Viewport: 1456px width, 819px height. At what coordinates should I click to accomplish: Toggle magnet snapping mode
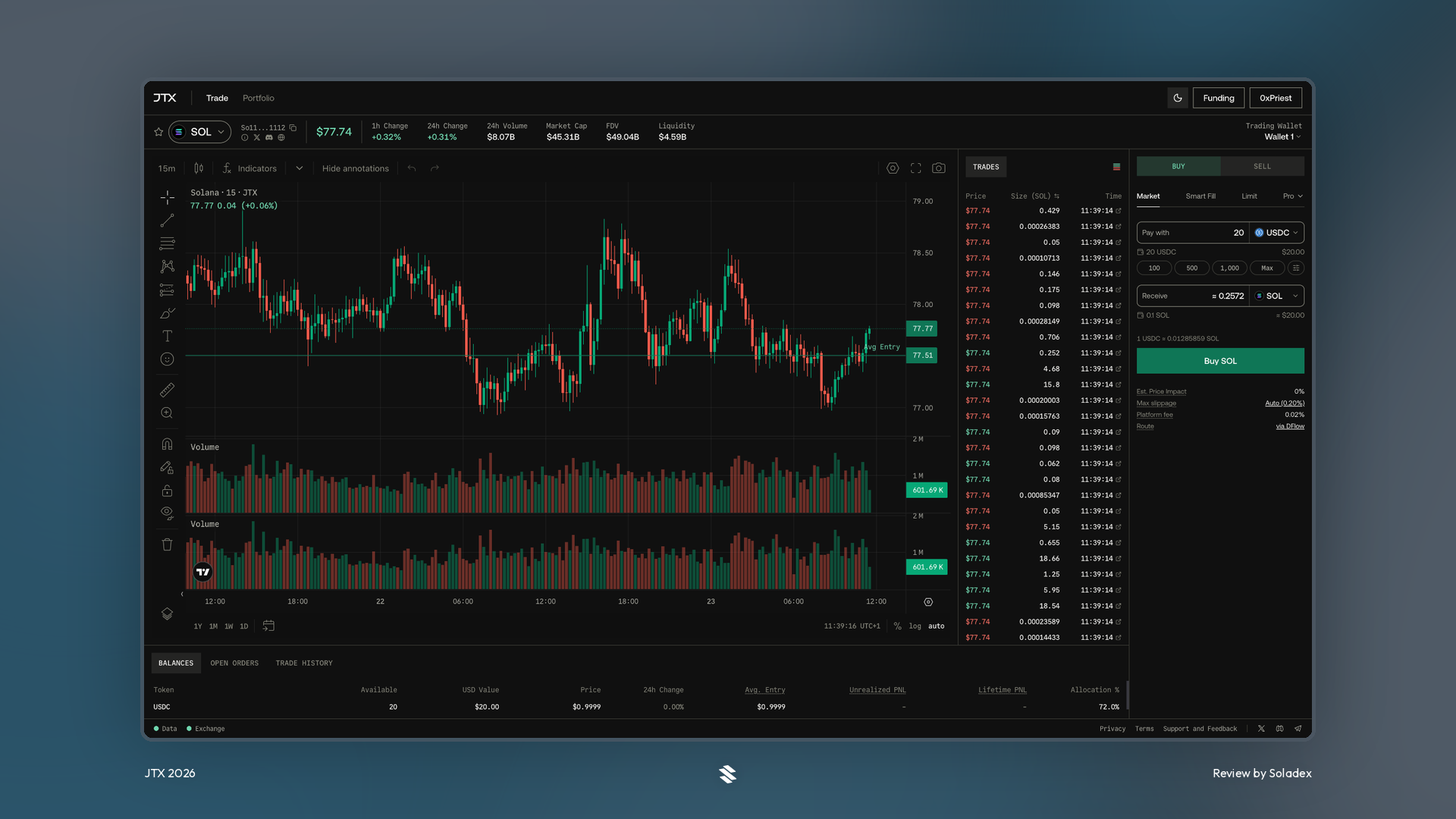(168, 444)
